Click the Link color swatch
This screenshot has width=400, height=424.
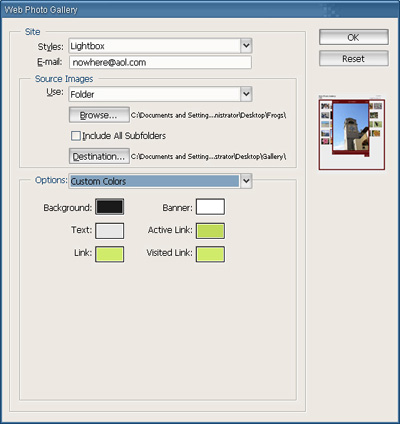pyautogui.click(x=110, y=254)
